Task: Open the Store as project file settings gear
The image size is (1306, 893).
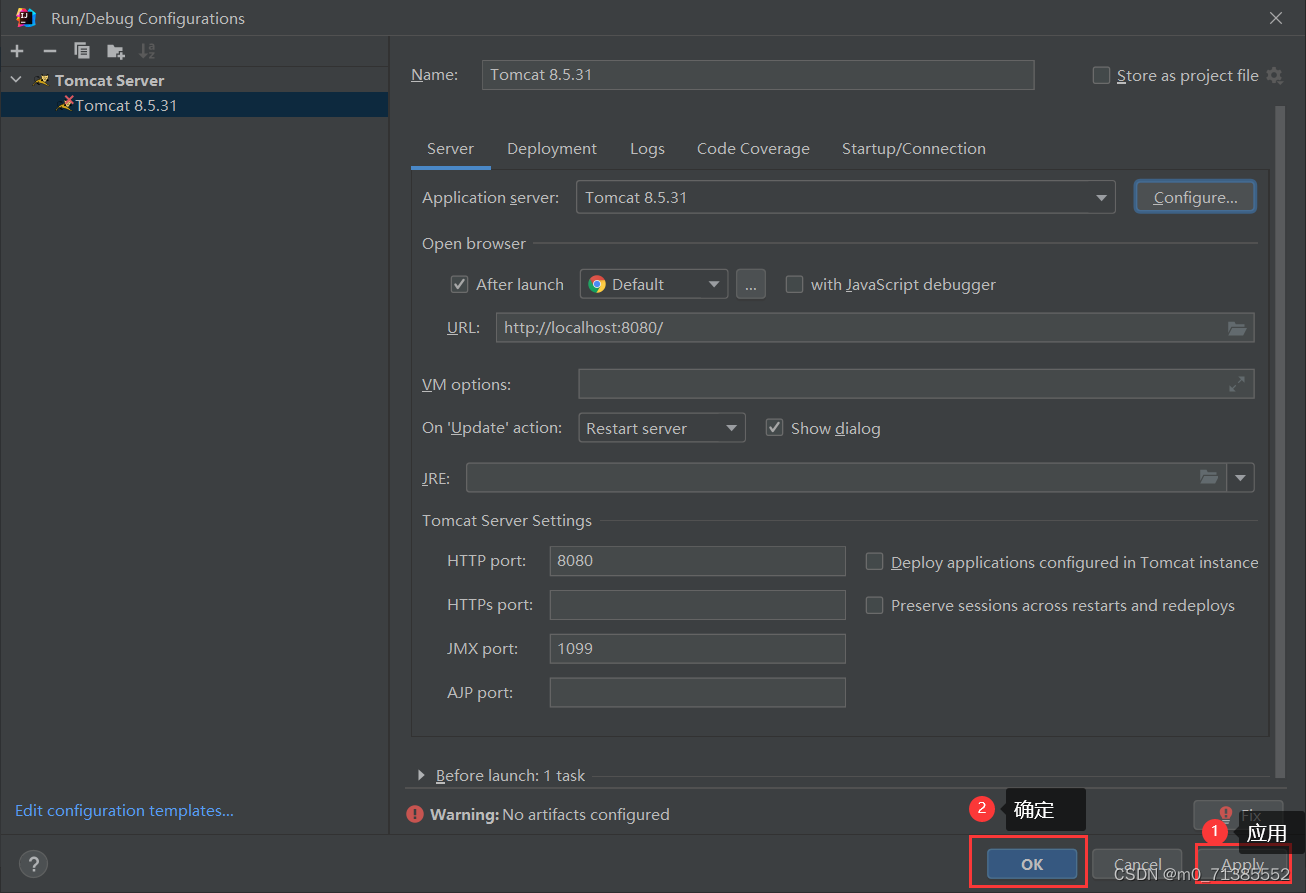Action: (1274, 75)
